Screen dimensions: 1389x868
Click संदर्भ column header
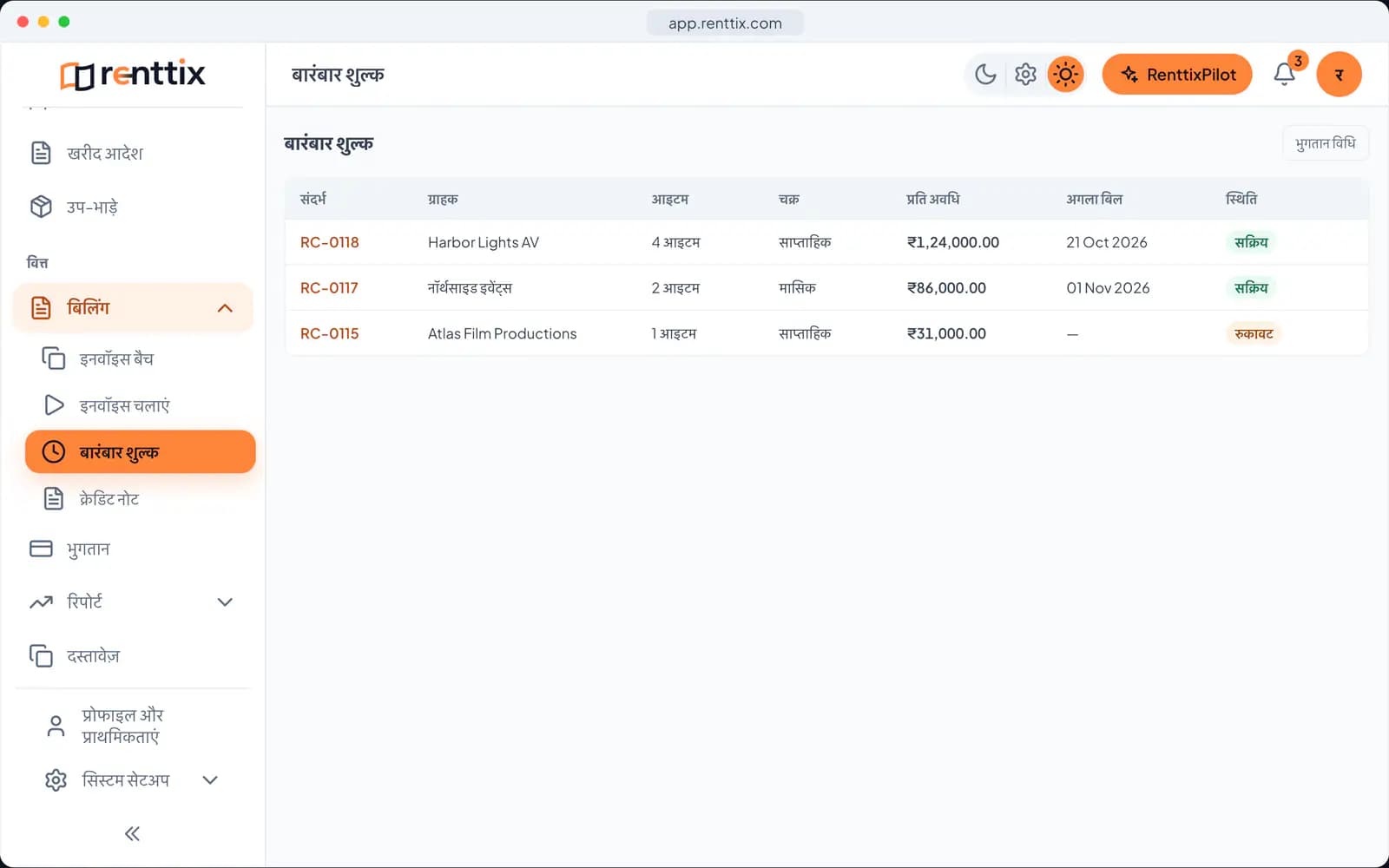313,199
